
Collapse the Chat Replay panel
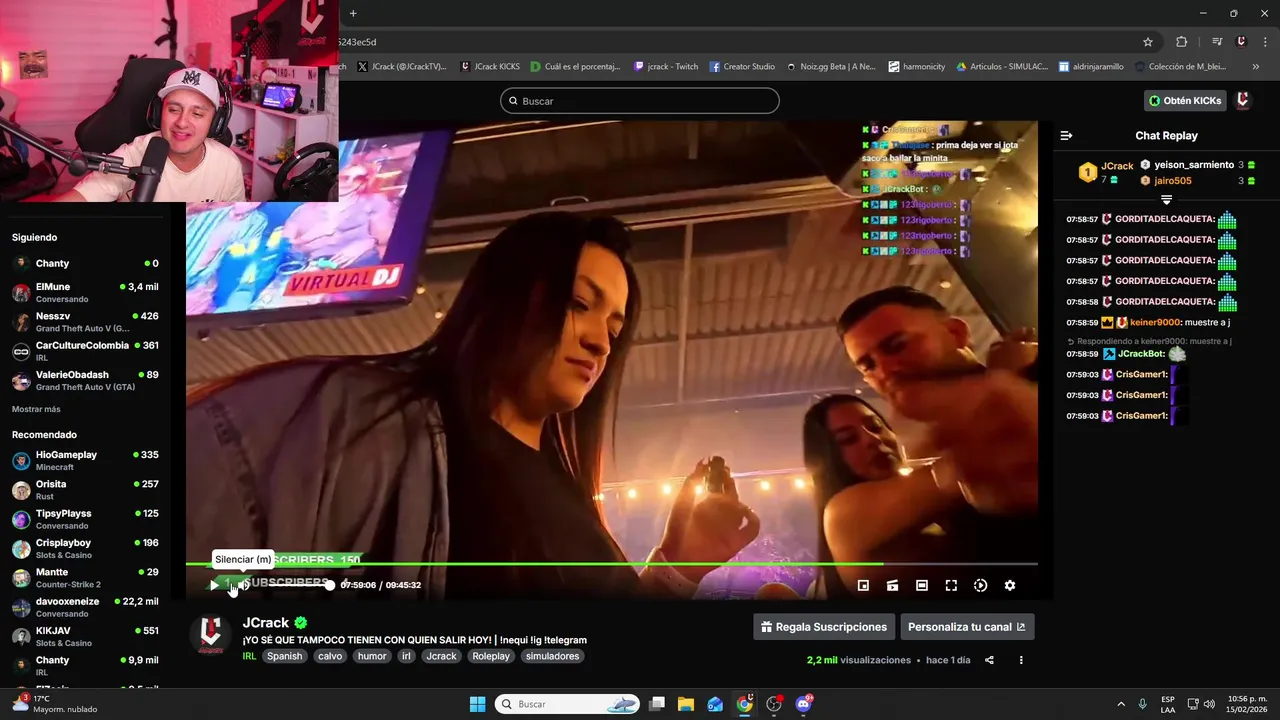tap(1066, 136)
